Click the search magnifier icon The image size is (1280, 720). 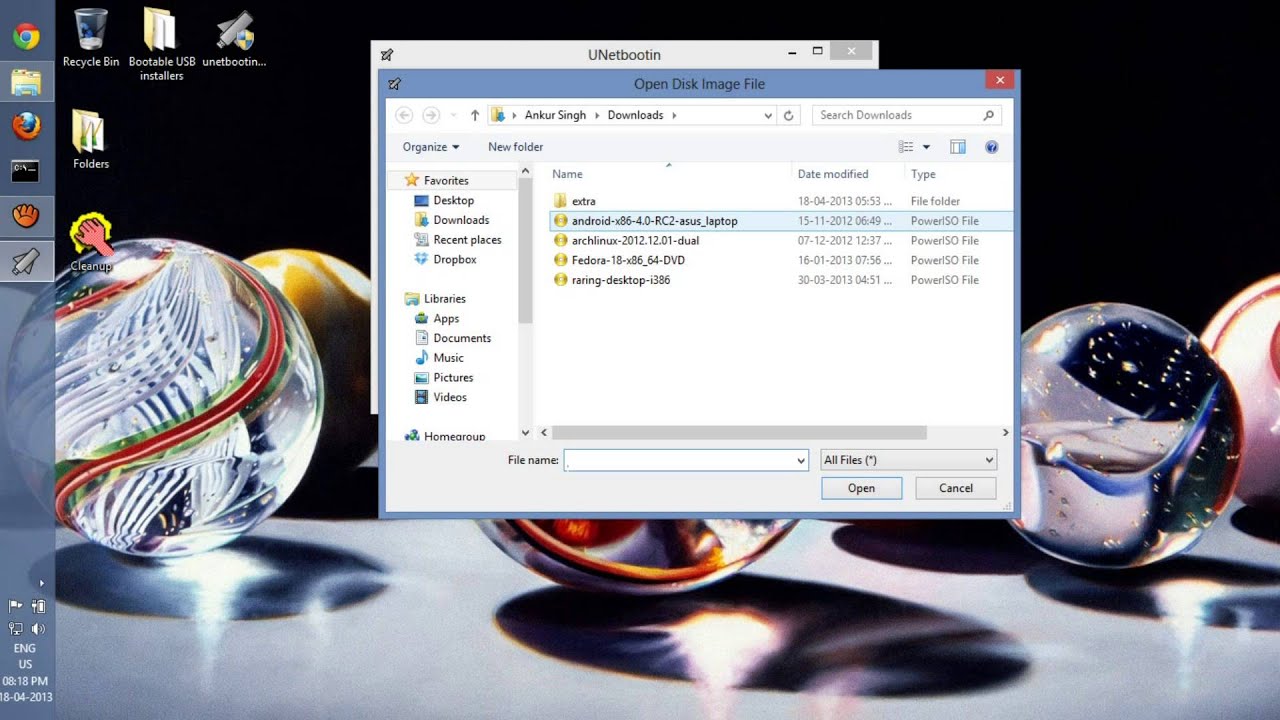988,115
